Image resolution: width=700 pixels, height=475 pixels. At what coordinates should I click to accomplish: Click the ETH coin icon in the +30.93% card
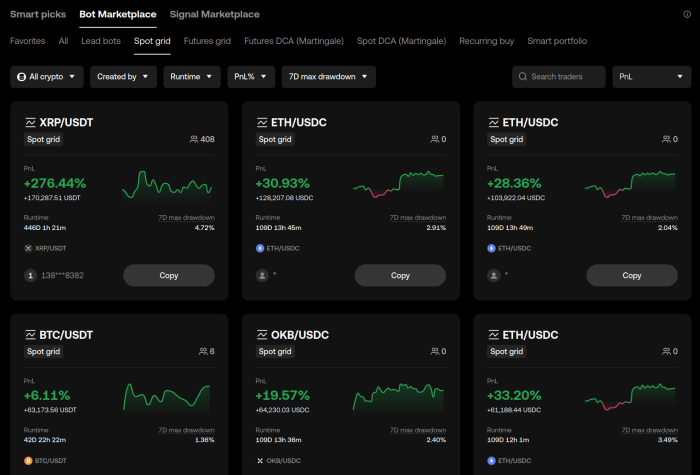pyautogui.click(x=260, y=248)
